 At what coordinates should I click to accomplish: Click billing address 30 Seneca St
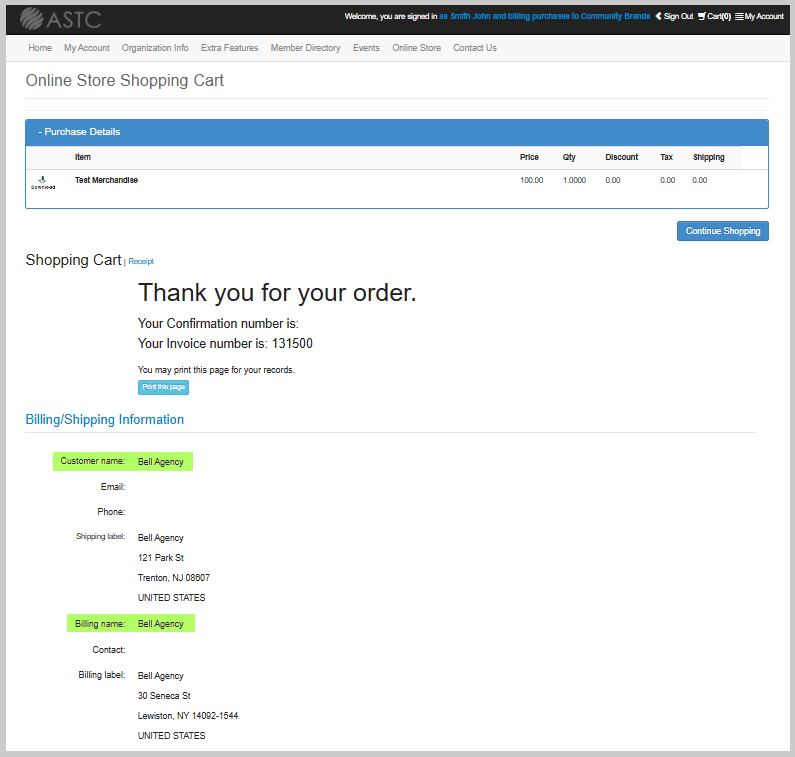tap(164, 696)
